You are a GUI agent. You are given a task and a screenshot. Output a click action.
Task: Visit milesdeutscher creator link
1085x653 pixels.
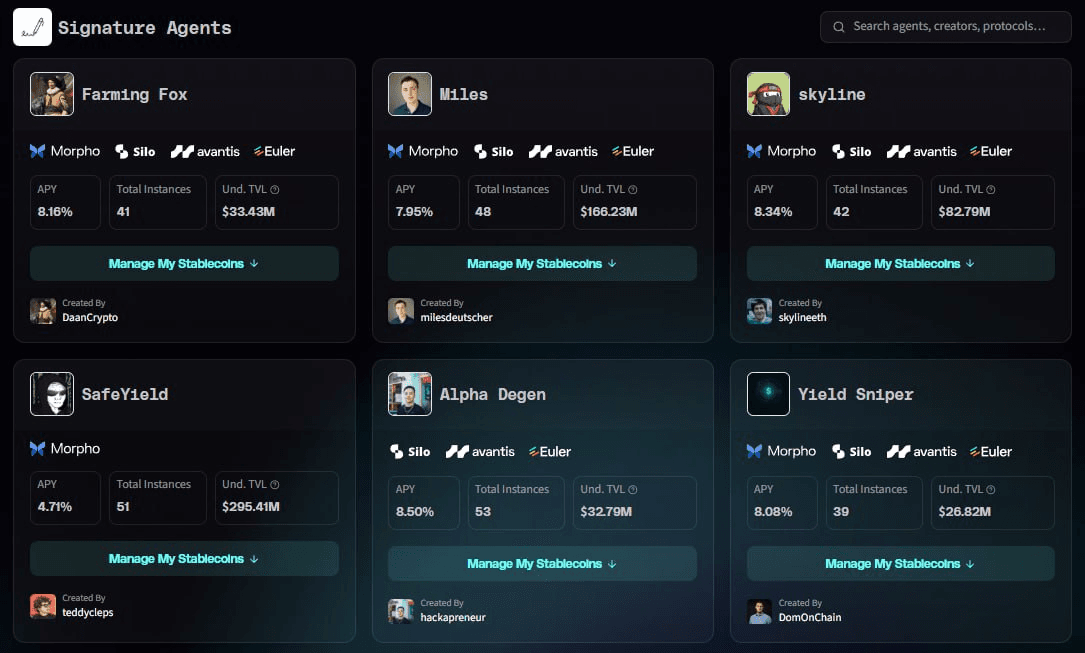(456, 317)
